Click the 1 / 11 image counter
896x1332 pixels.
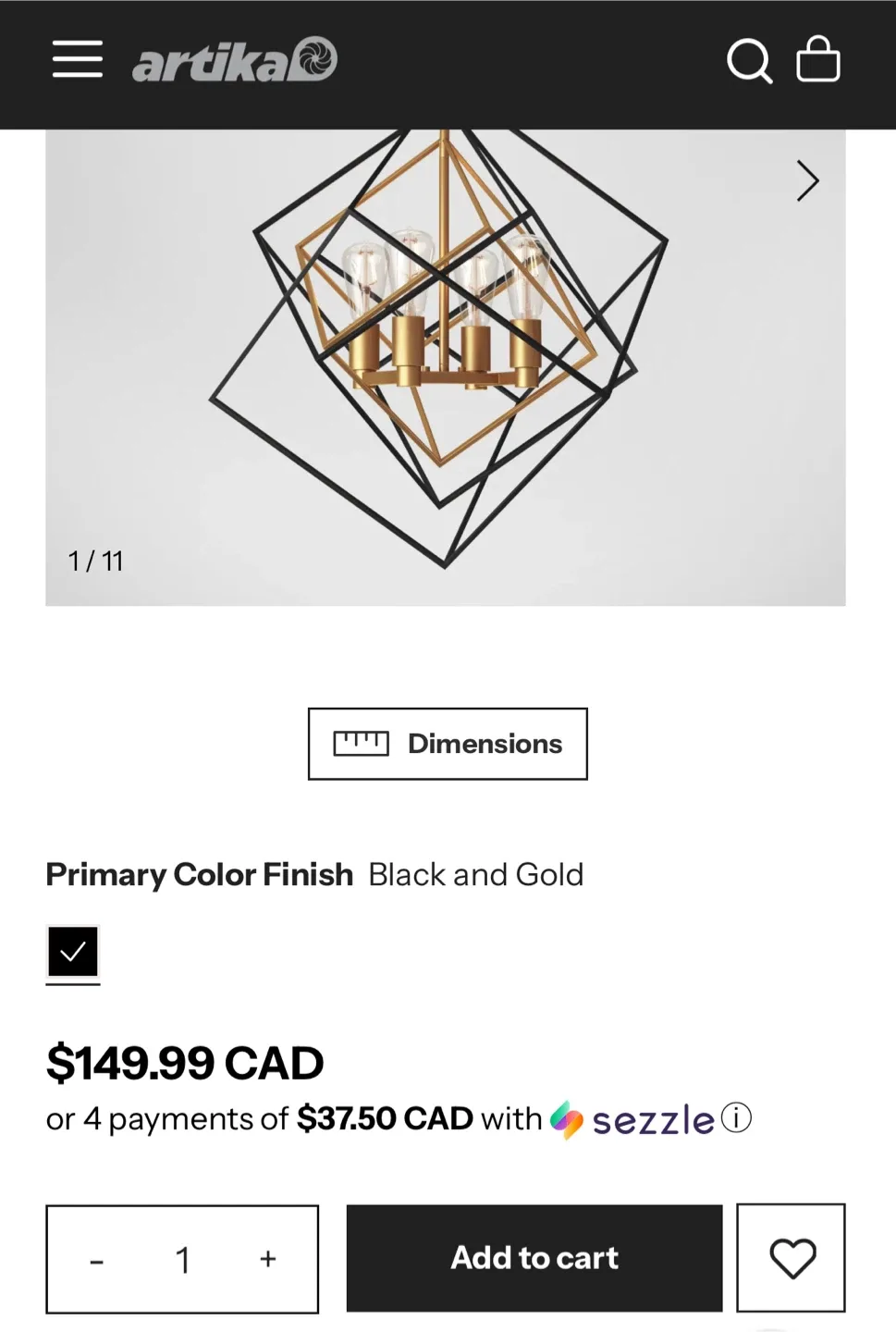point(96,561)
